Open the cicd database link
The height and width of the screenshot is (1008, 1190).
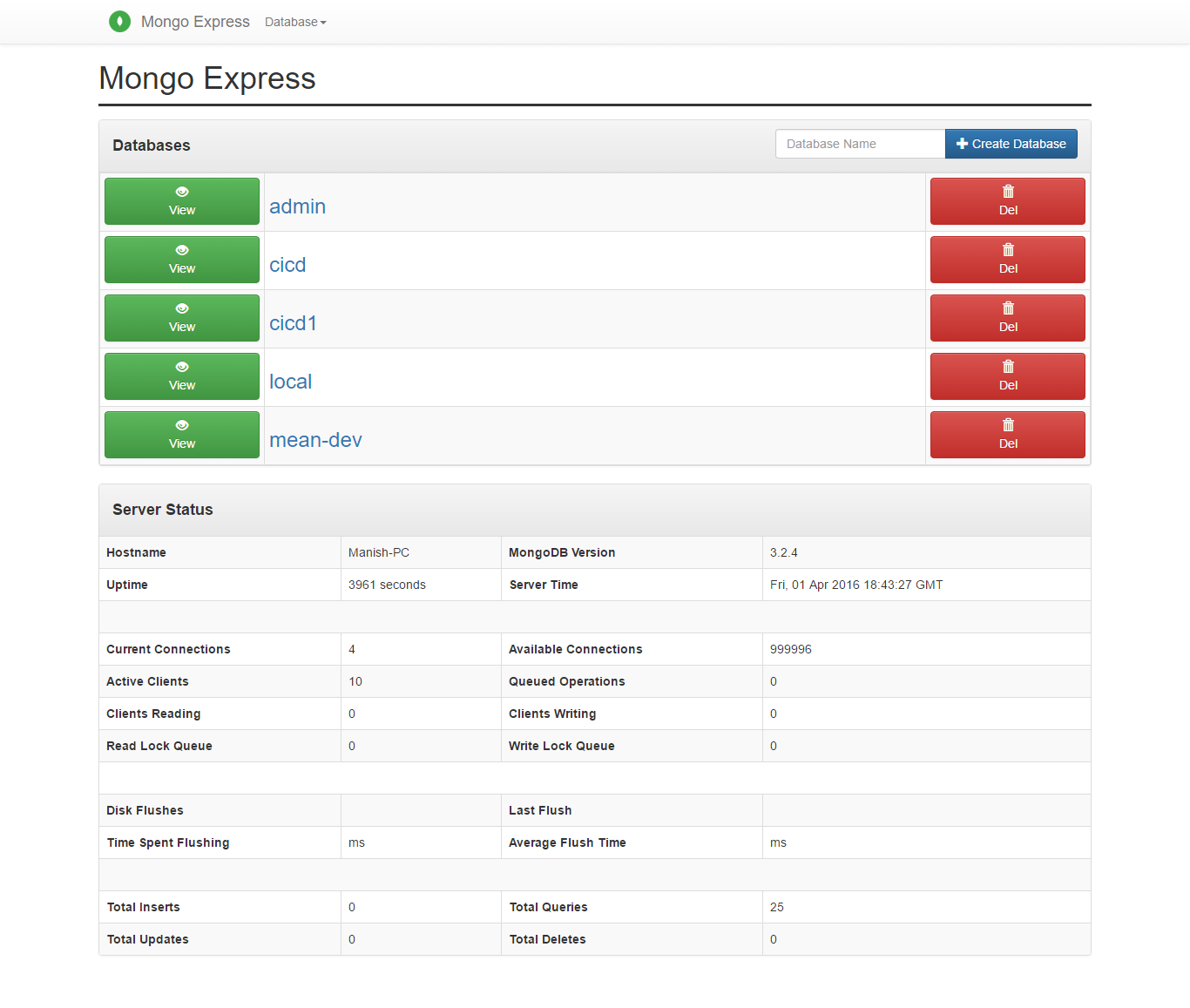pos(287,264)
